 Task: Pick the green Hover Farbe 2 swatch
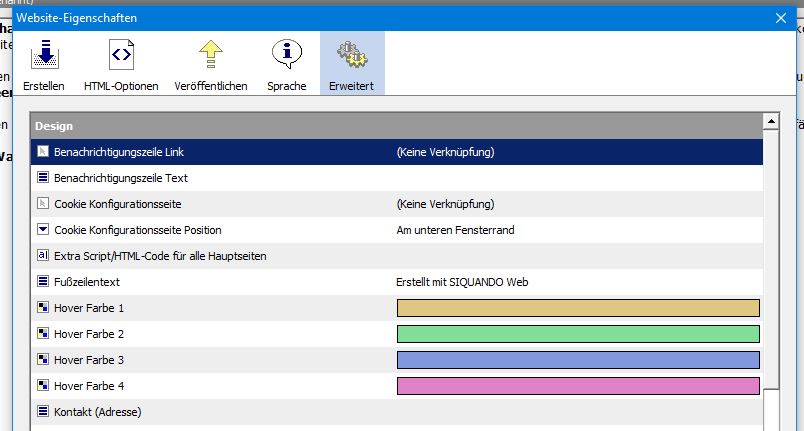pyautogui.click(x=578, y=334)
